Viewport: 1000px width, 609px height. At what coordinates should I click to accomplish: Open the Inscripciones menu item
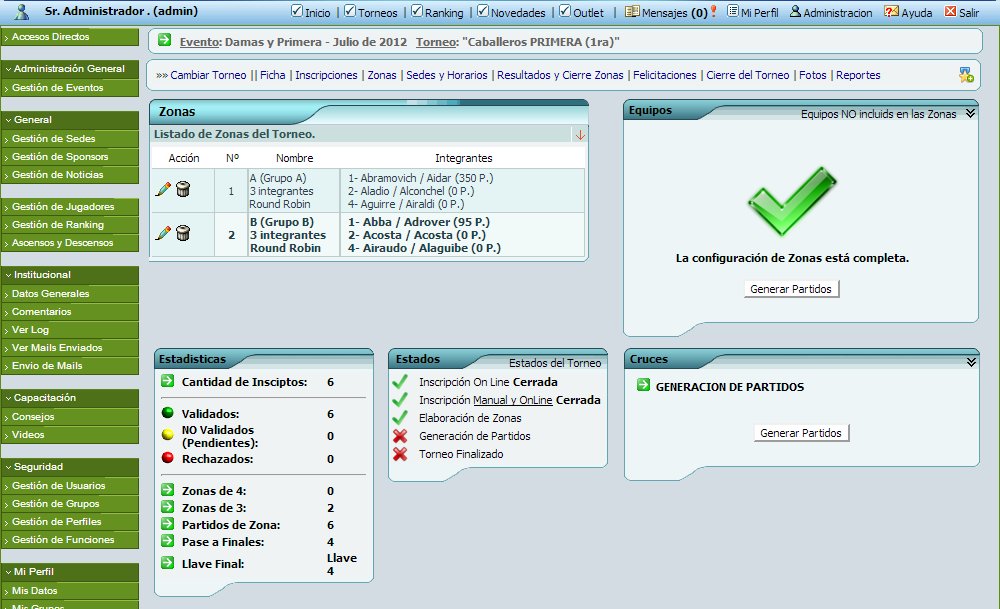tap(326, 75)
